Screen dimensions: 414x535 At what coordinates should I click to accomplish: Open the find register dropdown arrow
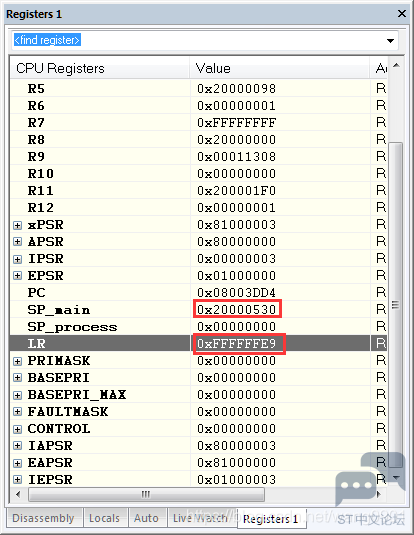[390, 41]
